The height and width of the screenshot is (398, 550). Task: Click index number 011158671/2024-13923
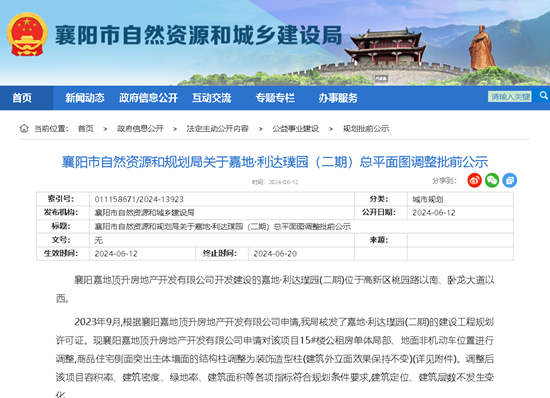pyautogui.click(x=139, y=199)
